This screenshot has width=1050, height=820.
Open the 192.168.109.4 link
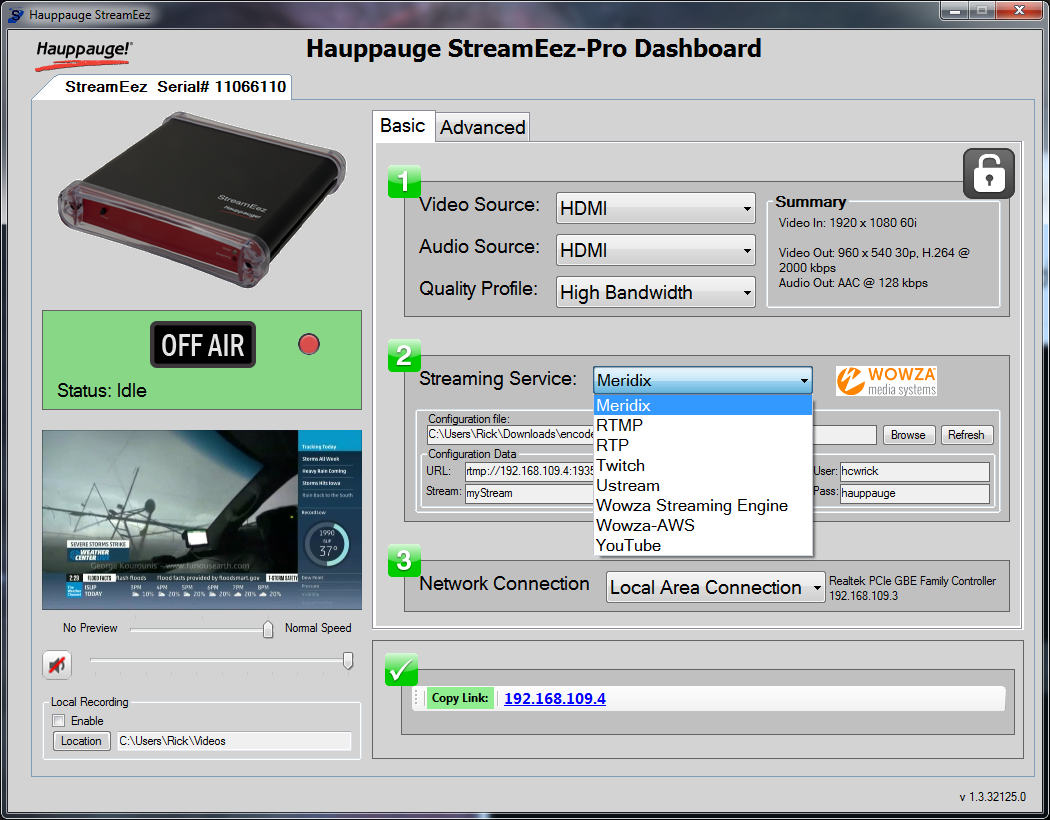tap(555, 698)
